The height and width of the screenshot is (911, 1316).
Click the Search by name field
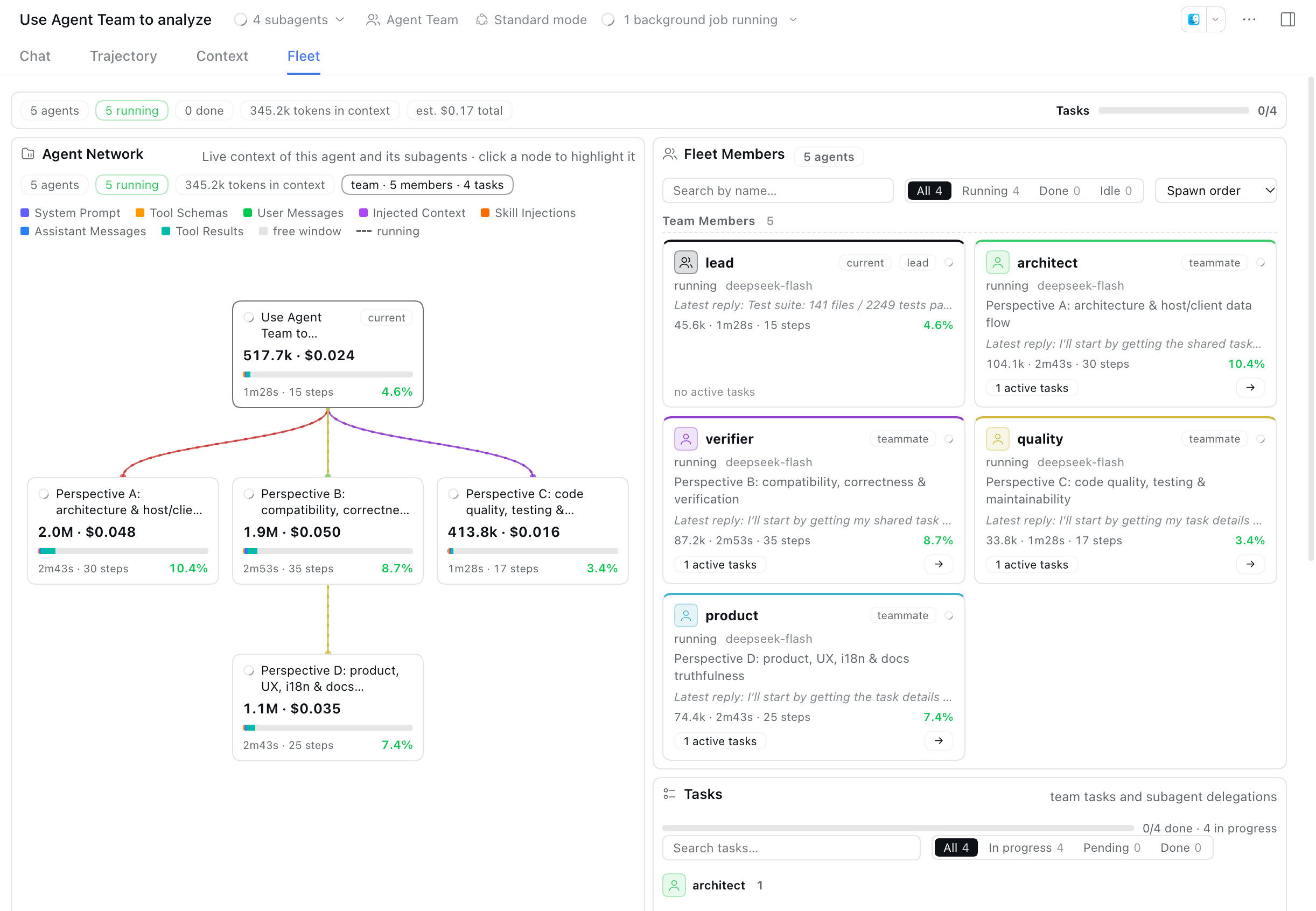pos(778,191)
